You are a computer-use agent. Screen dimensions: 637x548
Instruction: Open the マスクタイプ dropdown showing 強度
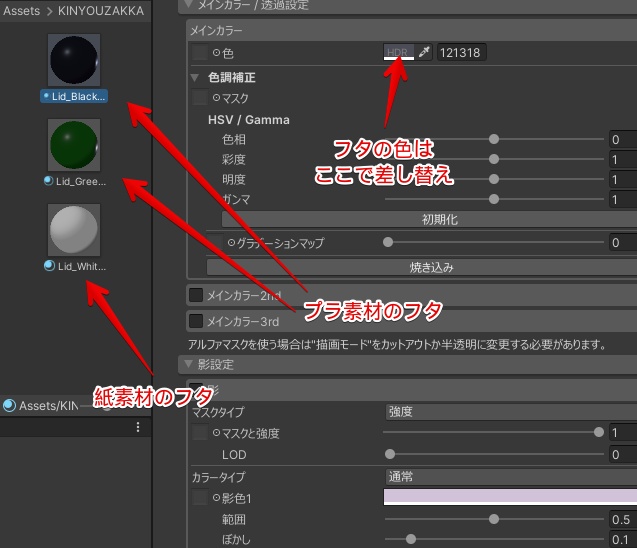click(511, 412)
